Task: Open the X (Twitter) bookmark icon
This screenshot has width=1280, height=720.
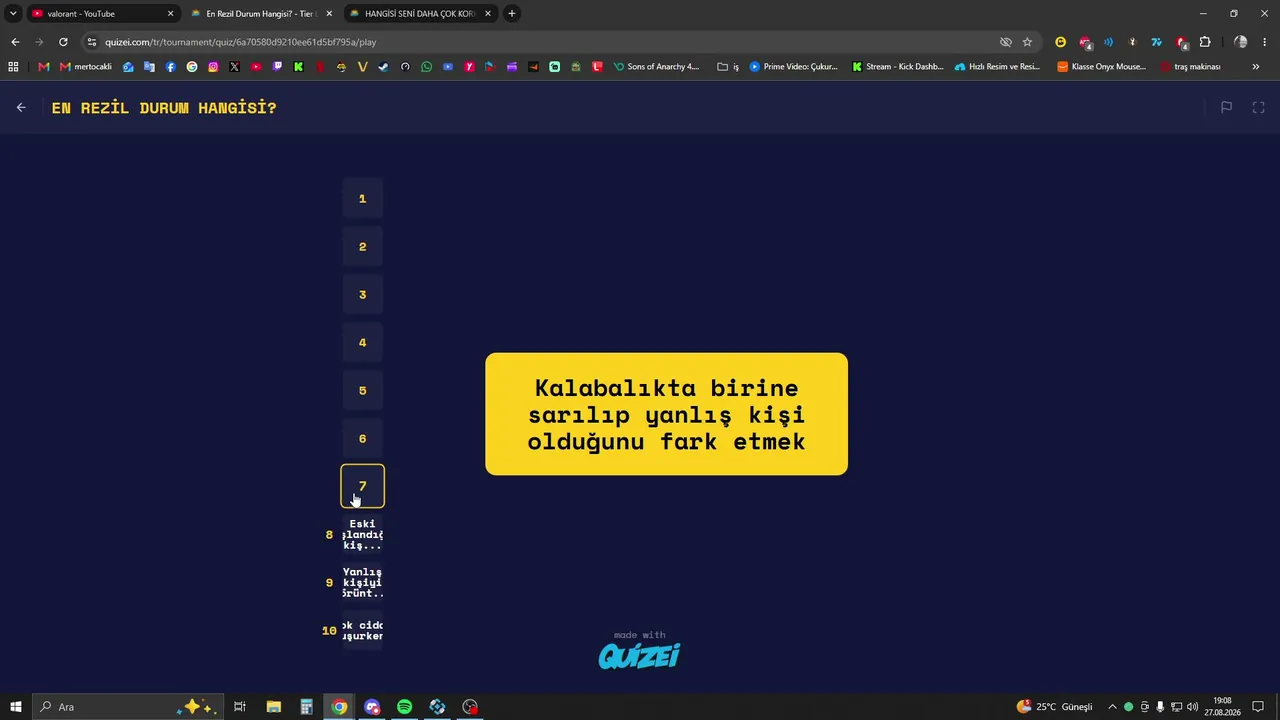Action: pos(234,67)
